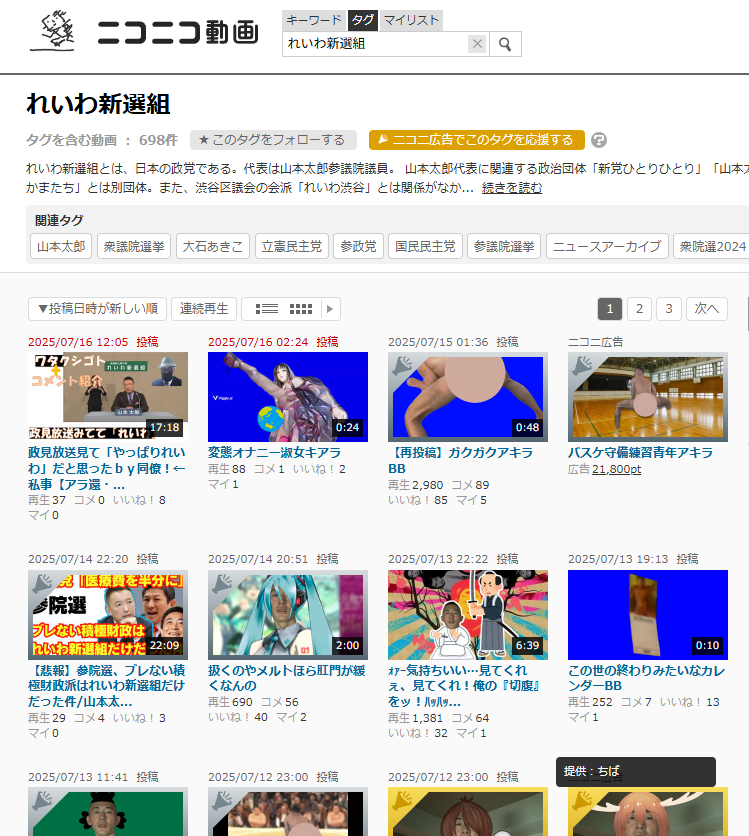Image resolution: width=749 pixels, height=836 pixels.
Task: Click the page heading れいわ新選組
Action: click(x=99, y=104)
